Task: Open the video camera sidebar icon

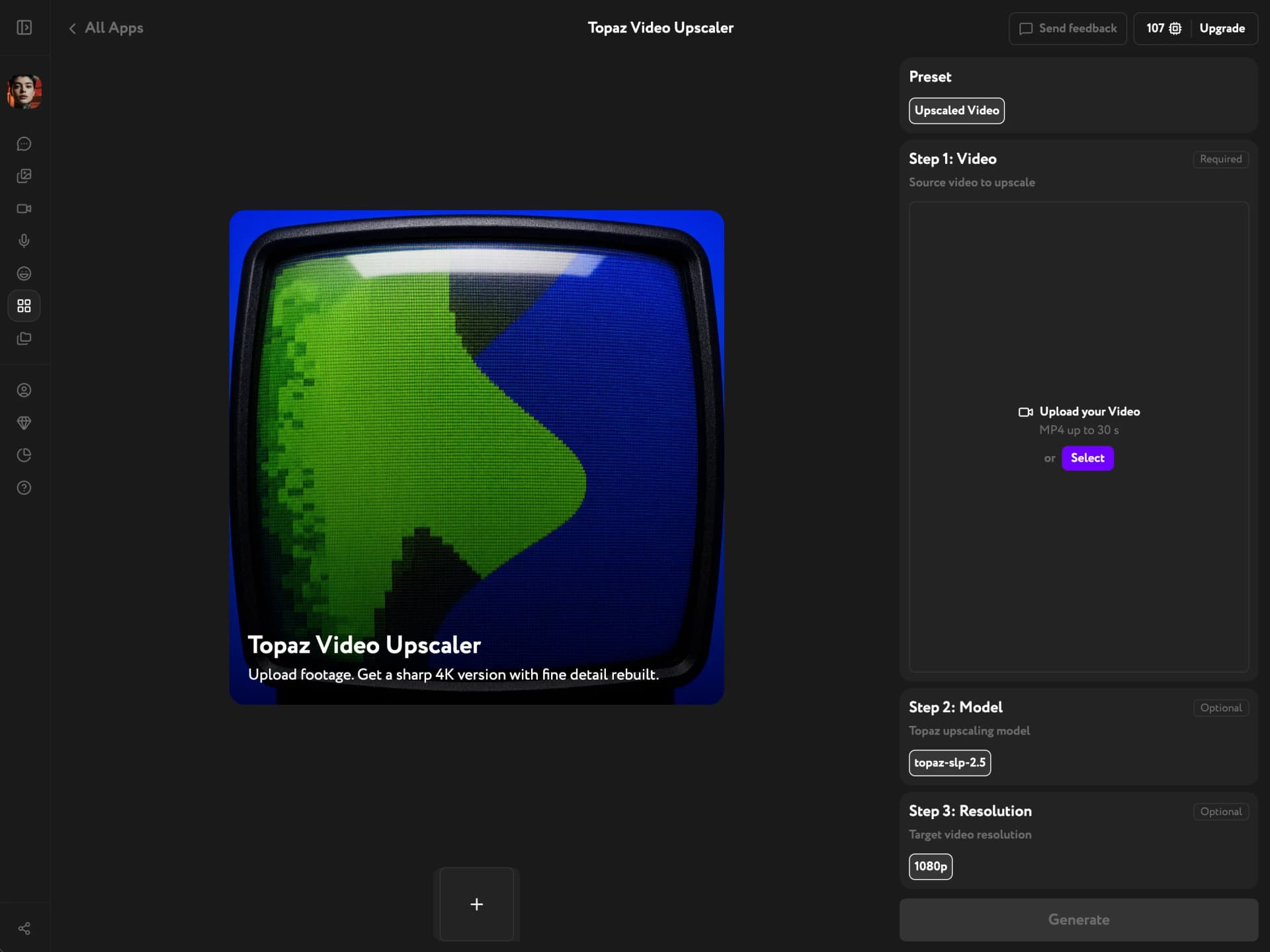Action: point(24,209)
